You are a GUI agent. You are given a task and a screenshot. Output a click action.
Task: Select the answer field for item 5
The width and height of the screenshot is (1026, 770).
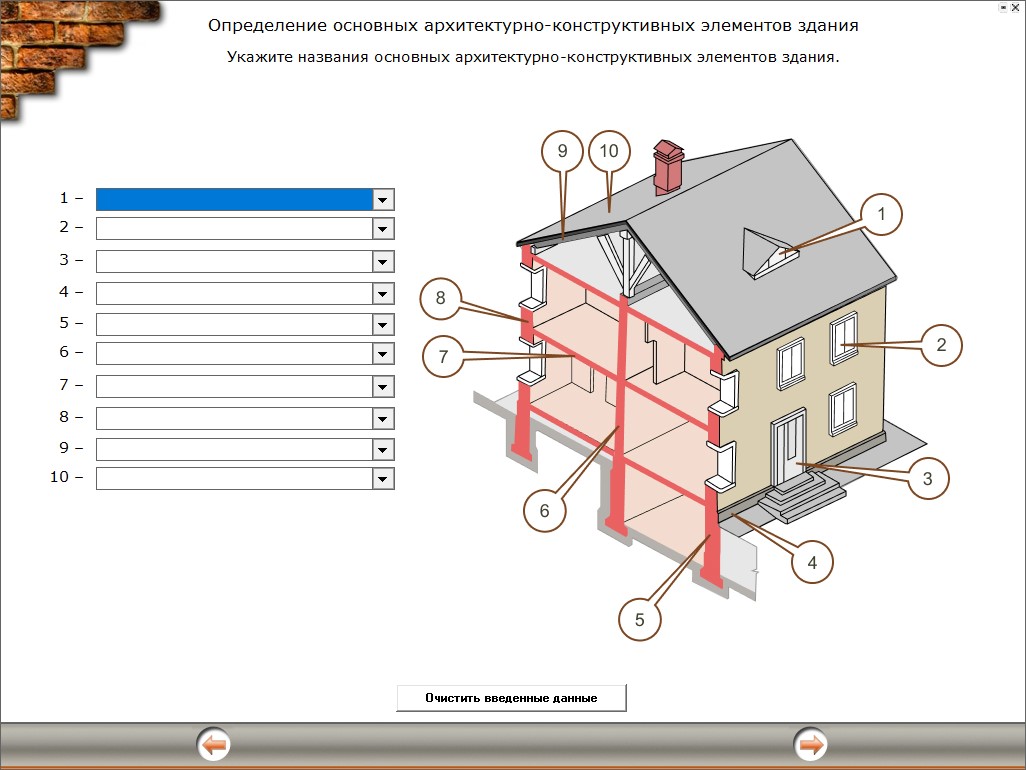point(234,325)
